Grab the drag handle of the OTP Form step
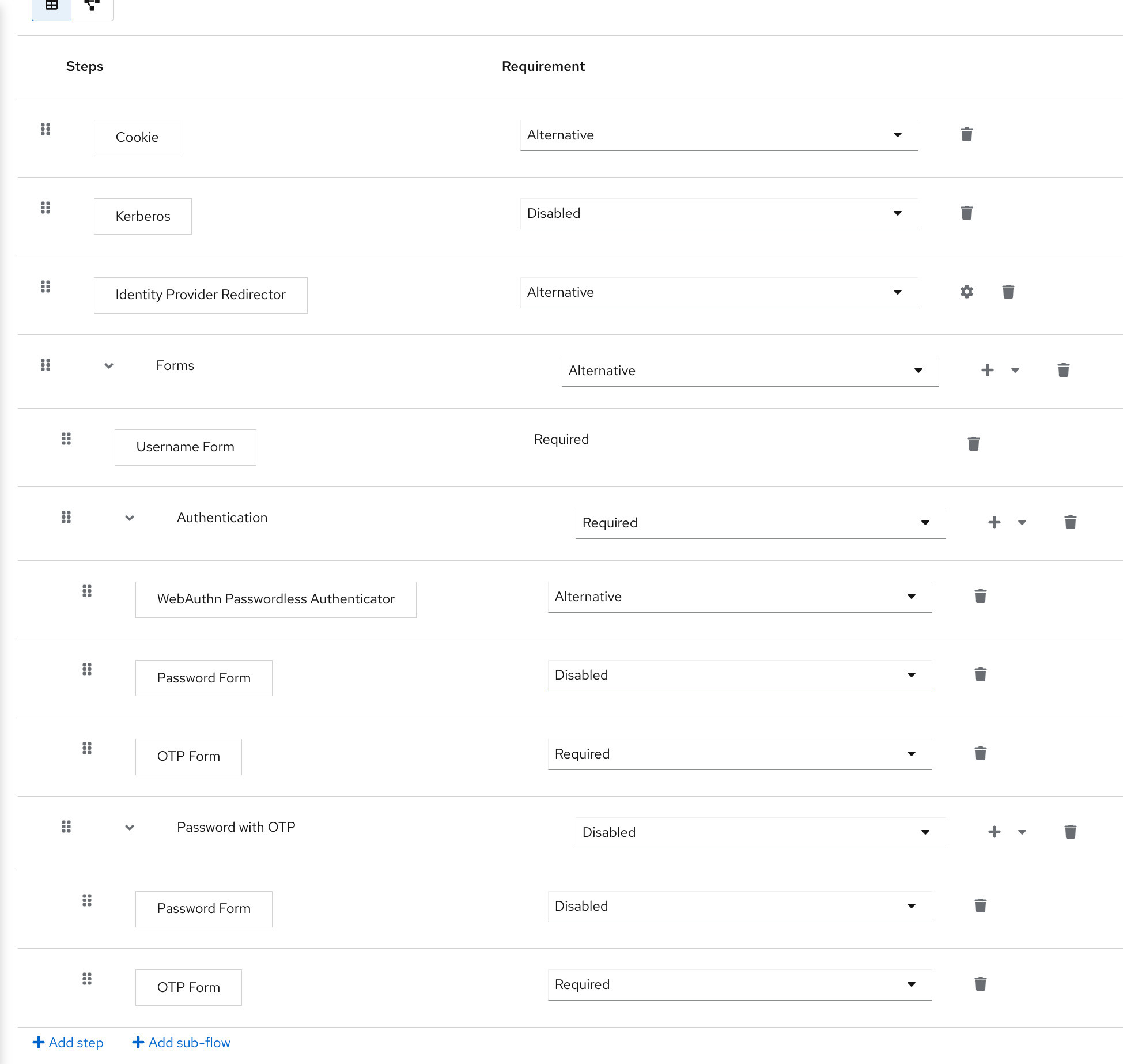The height and width of the screenshot is (1064, 1123). click(x=87, y=748)
